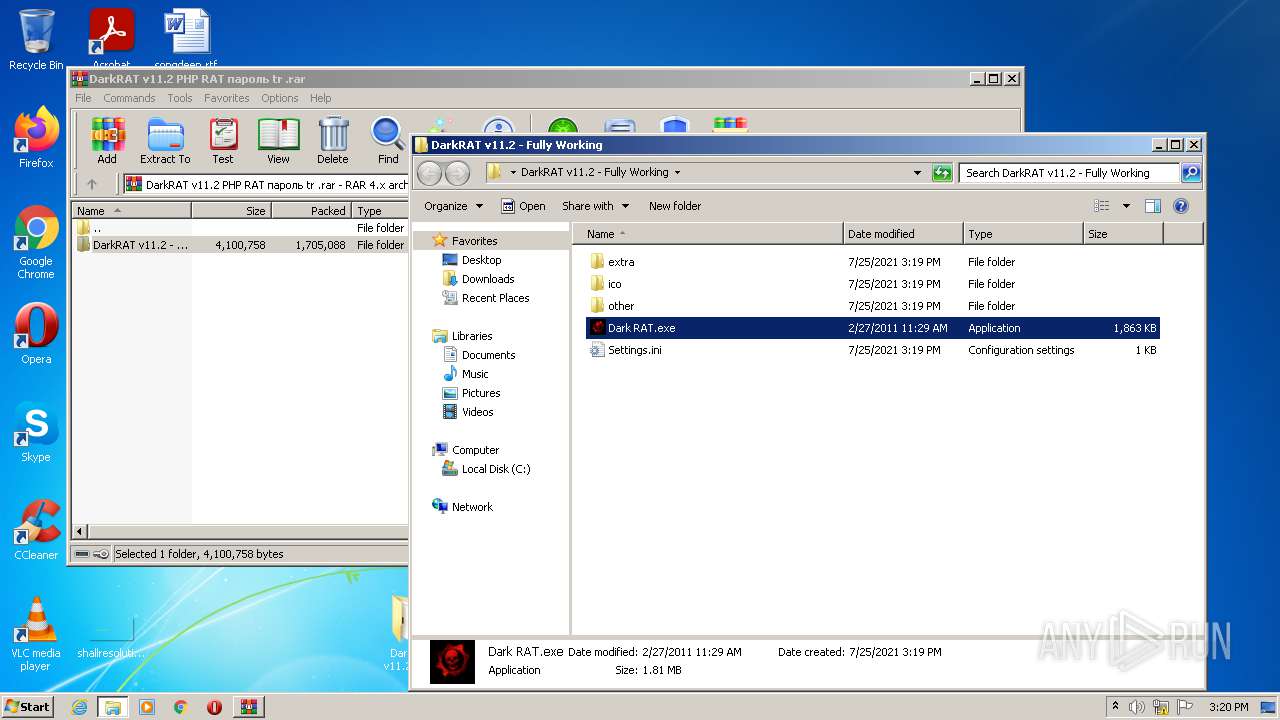1280x720 pixels.
Task: Click the Start button
Action: [27, 706]
